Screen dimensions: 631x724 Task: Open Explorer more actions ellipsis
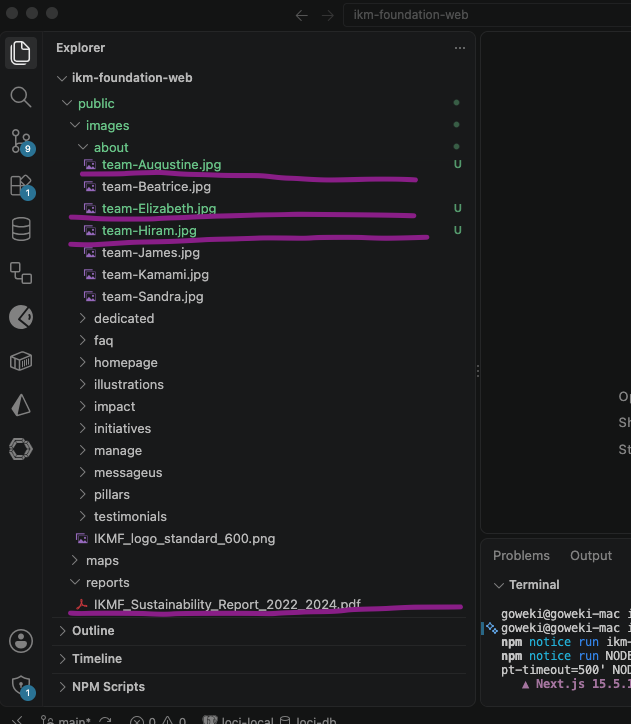[x=460, y=48]
